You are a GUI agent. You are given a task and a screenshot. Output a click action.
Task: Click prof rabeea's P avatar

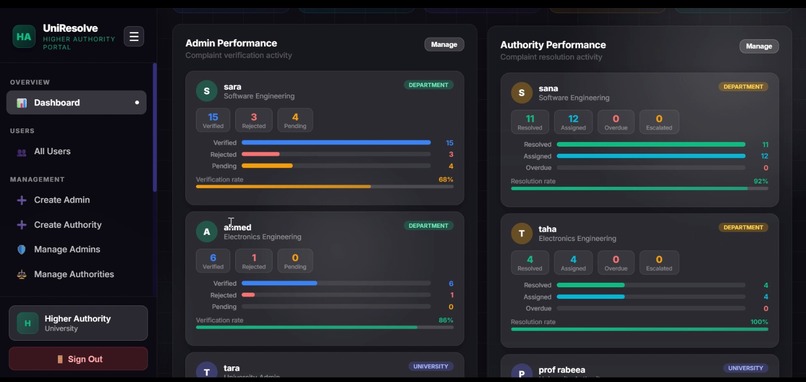(x=522, y=372)
